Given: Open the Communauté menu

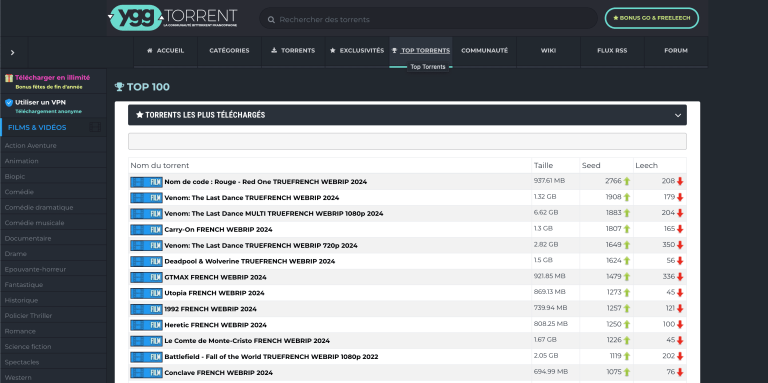Looking at the screenshot, I should click(484, 51).
